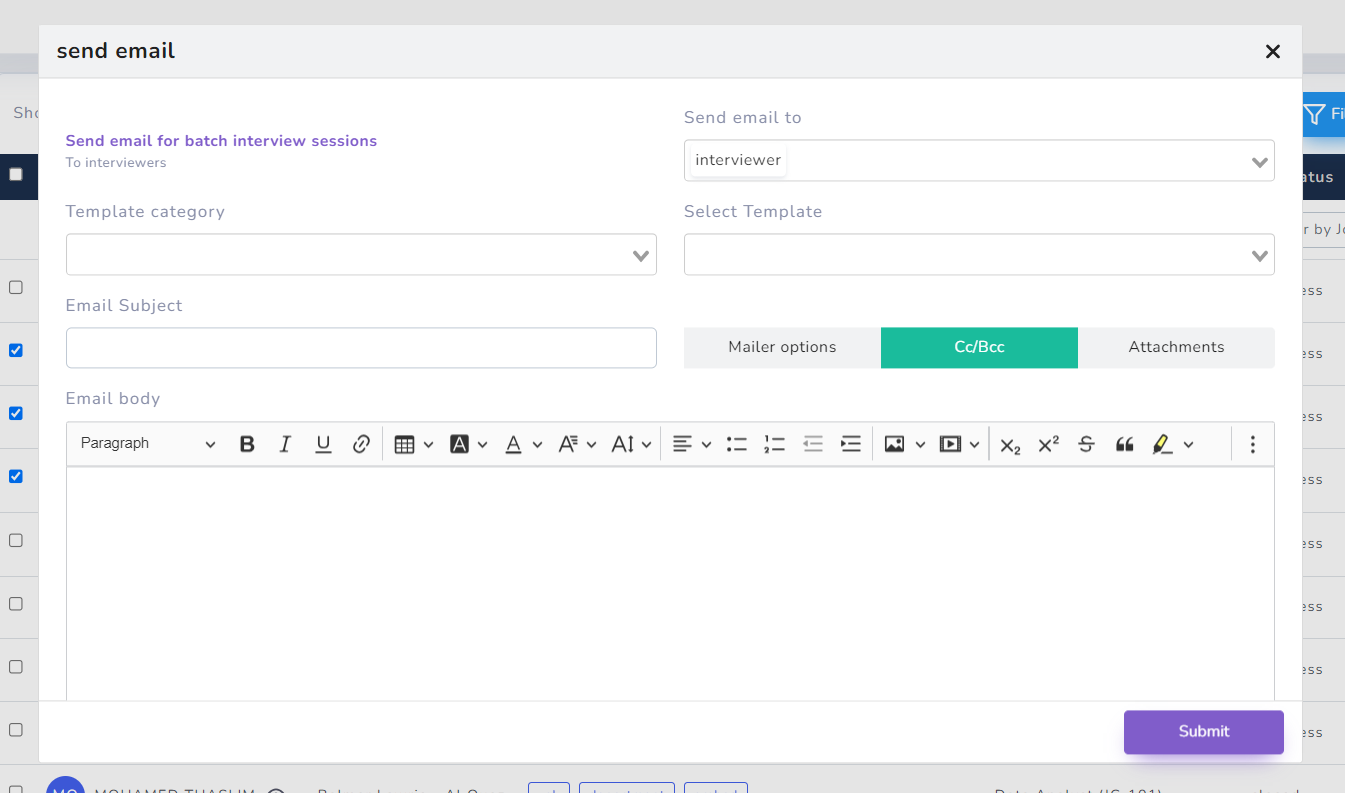This screenshot has width=1345, height=793.
Task: Open the Mailer options tab
Action: 782,347
